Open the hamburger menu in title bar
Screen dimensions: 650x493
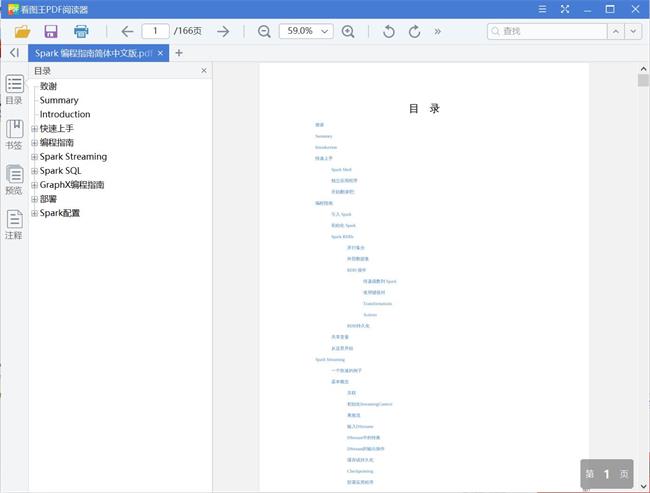point(542,9)
